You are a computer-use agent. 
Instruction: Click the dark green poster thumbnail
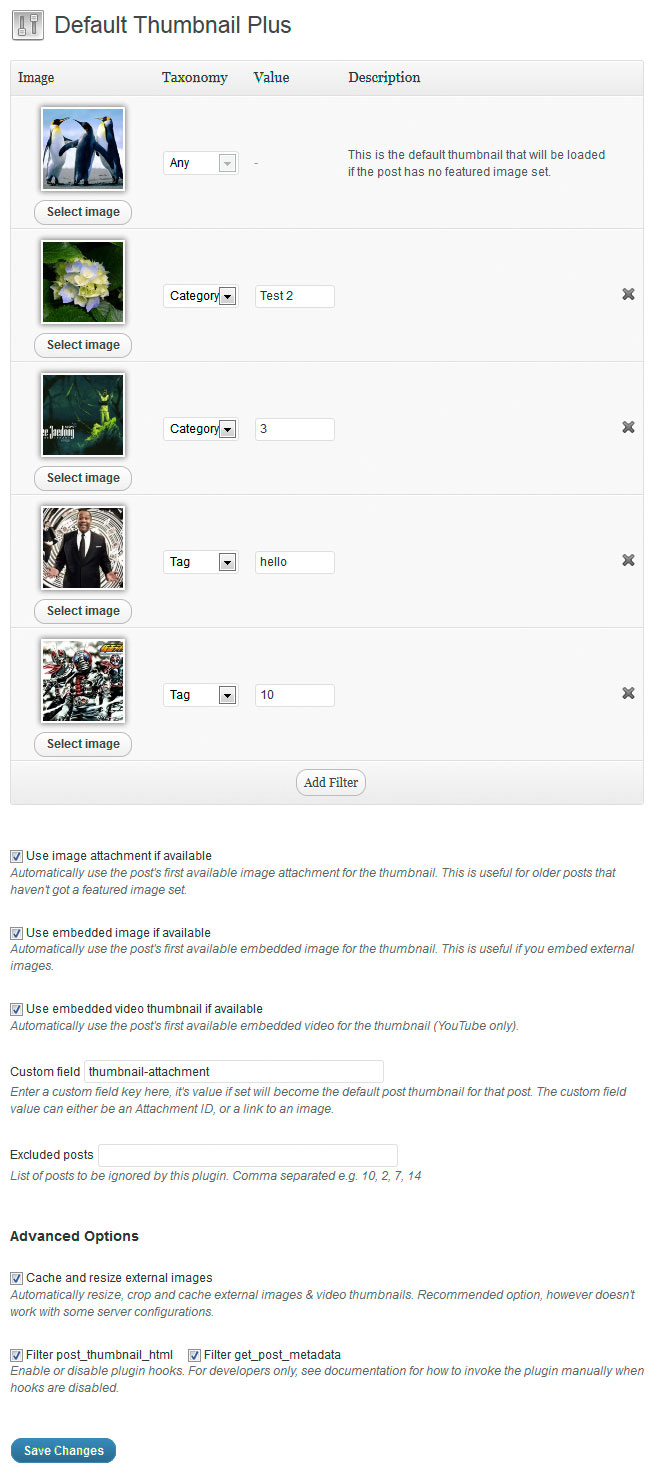[x=83, y=415]
